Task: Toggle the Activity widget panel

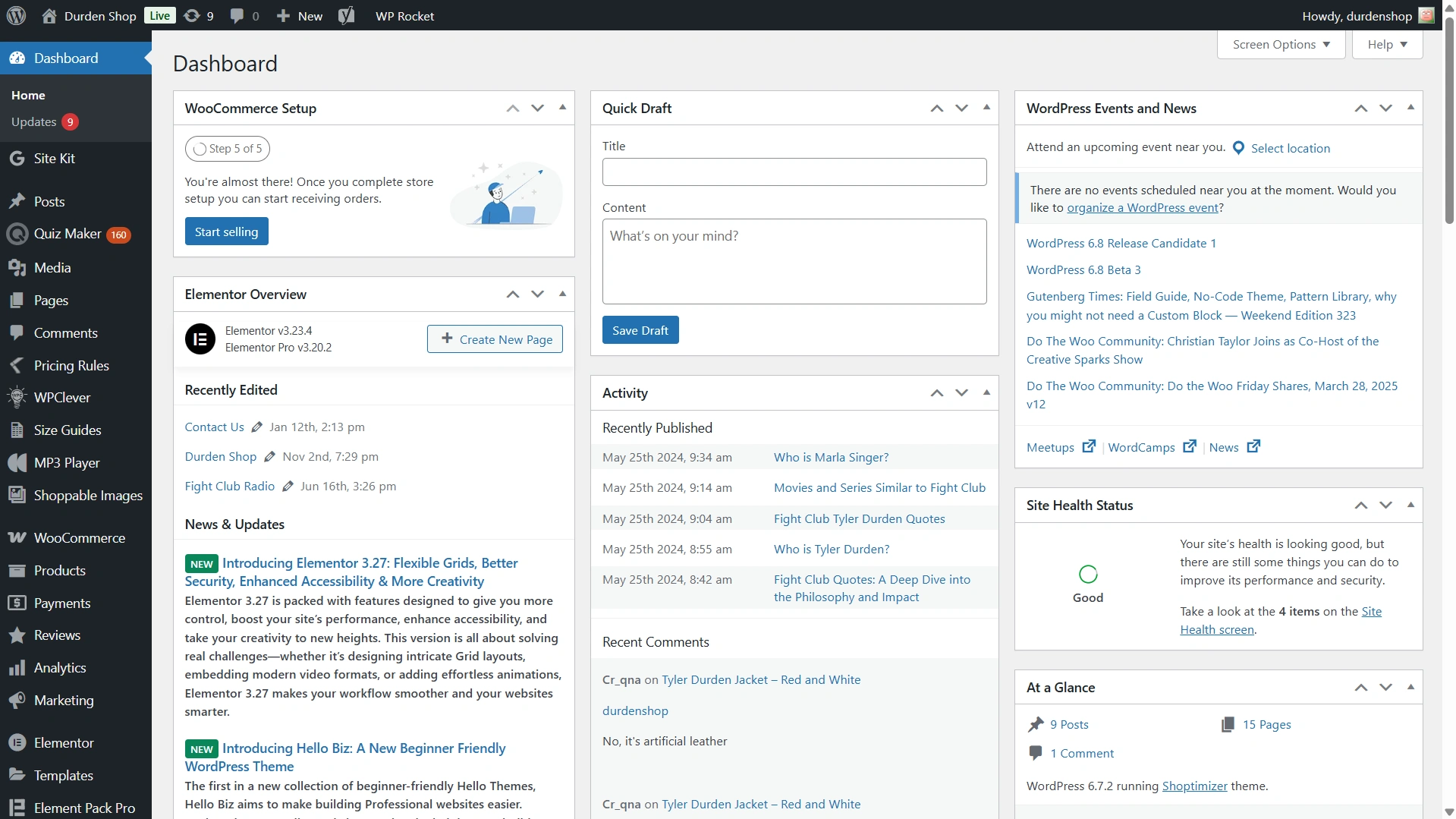Action: click(x=986, y=392)
